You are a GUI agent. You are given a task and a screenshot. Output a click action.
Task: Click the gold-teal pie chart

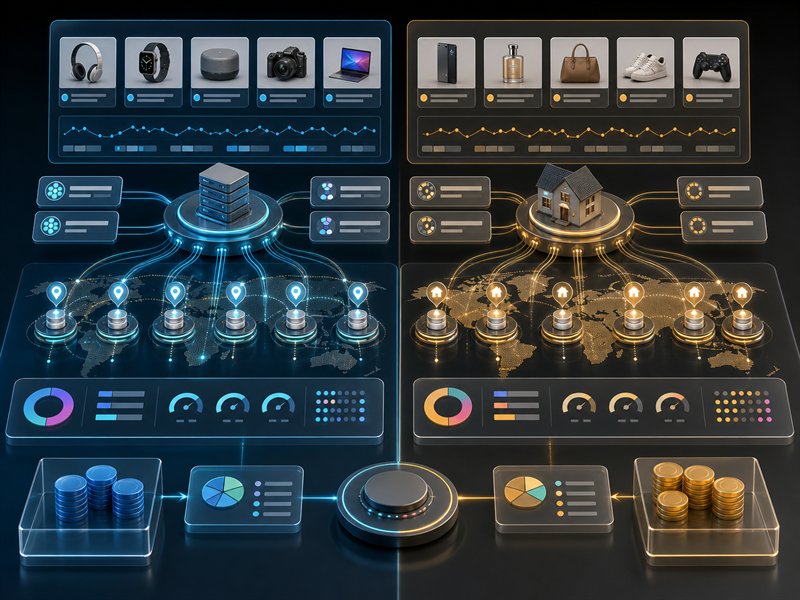(525, 493)
